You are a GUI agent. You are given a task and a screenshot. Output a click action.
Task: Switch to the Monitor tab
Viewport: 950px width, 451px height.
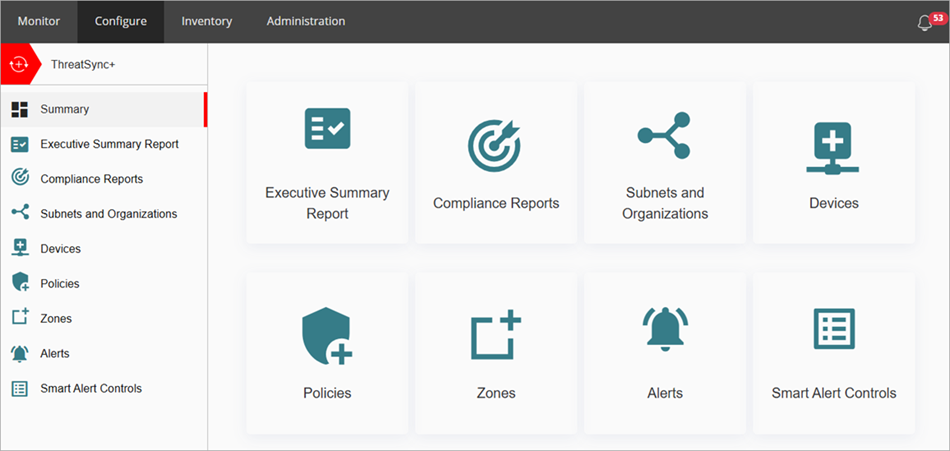tap(38, 21)
